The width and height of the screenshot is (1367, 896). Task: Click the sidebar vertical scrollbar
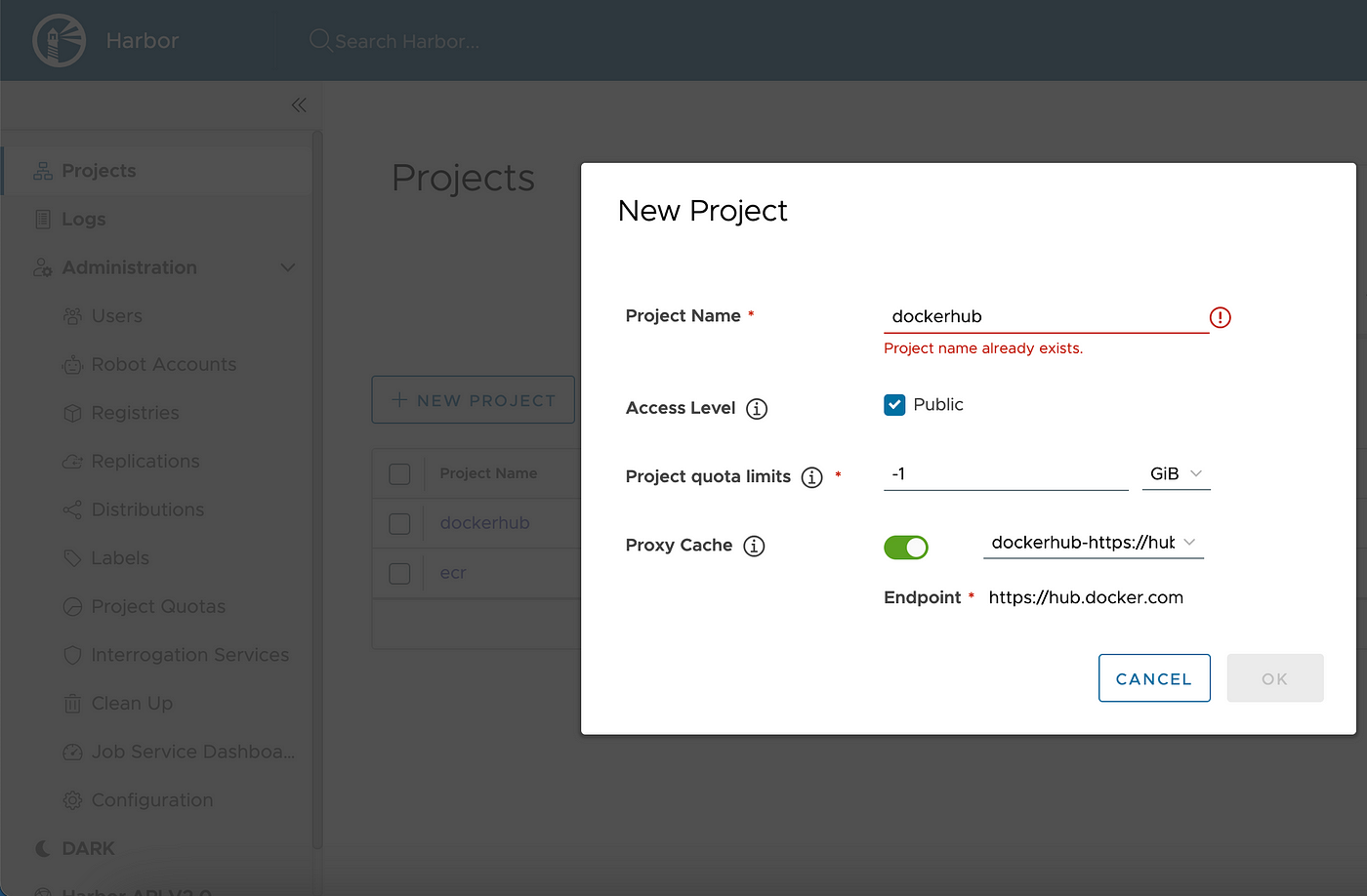point(316,488)
